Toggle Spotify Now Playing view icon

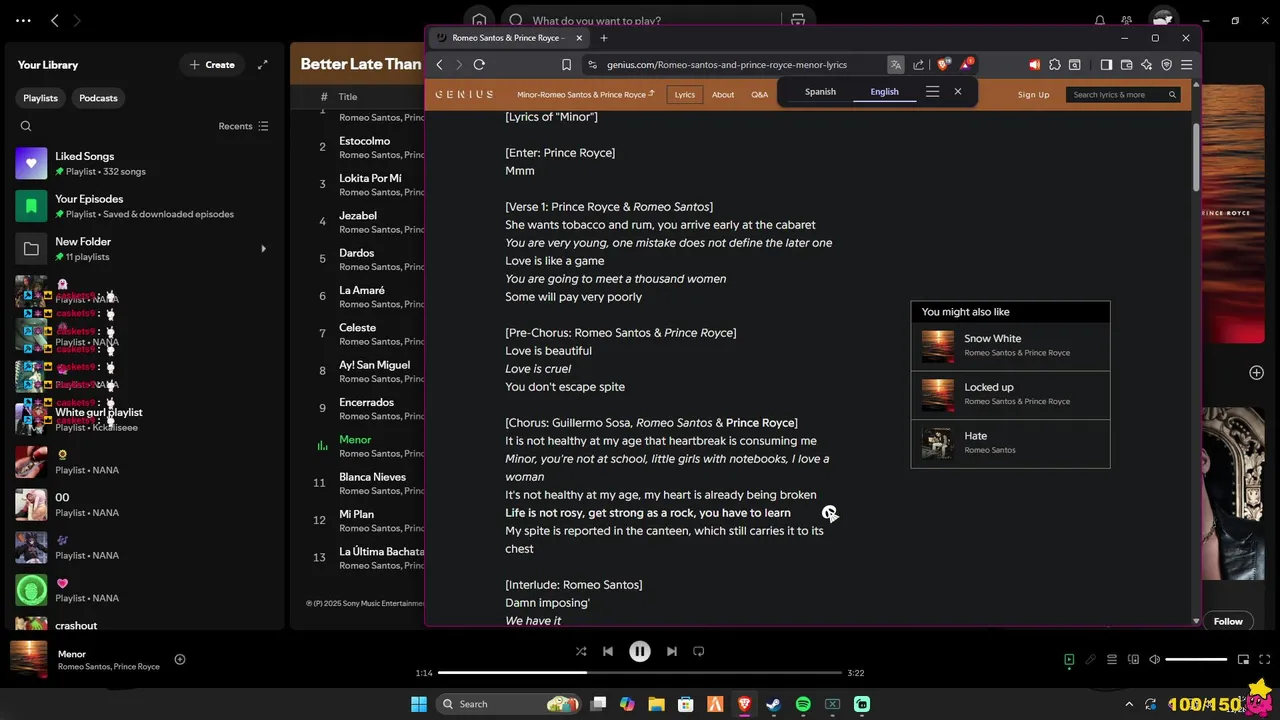point(1069,659)
